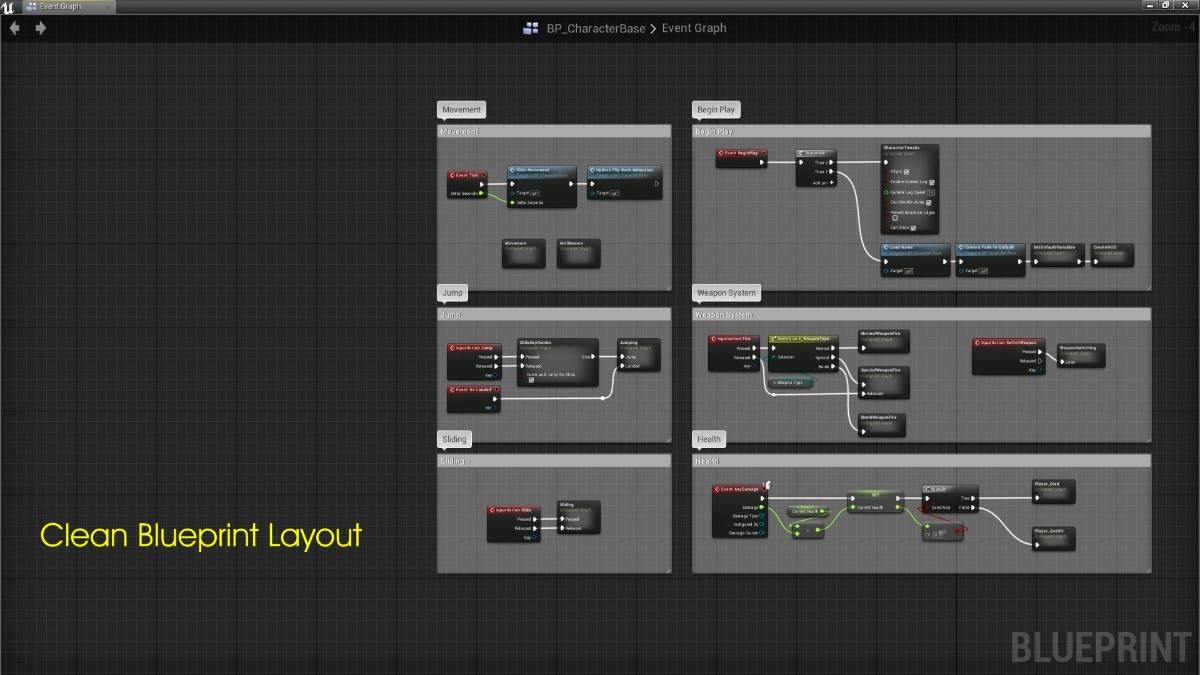Select the Weapon Type variable node

coord(792,383)
